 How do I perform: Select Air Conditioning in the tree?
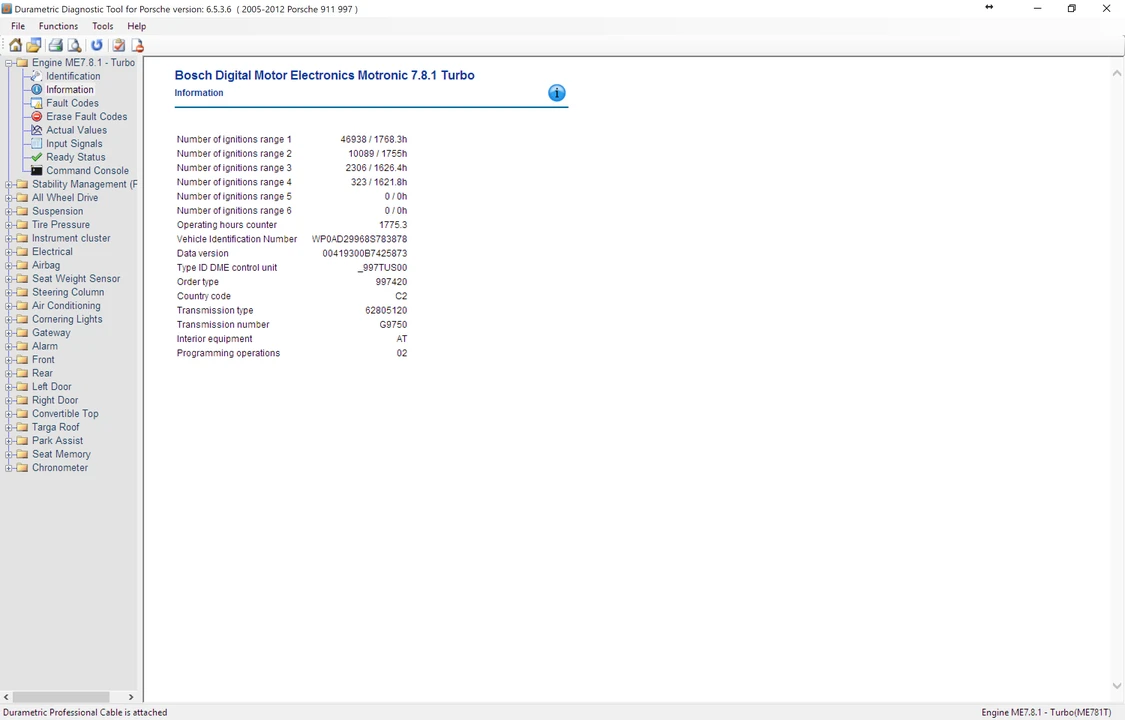click(66, 305)
